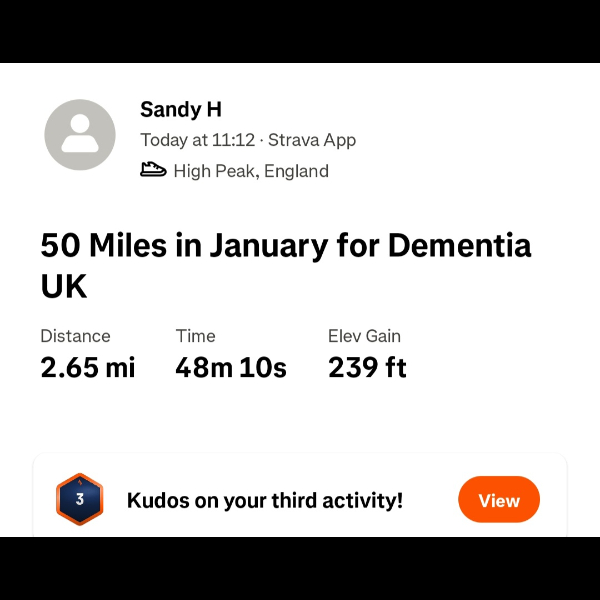The image size is (600, 600).
Task: Tap the hexagon badge showing number 3
Action: pyautogui.click(x=80, y=499)
